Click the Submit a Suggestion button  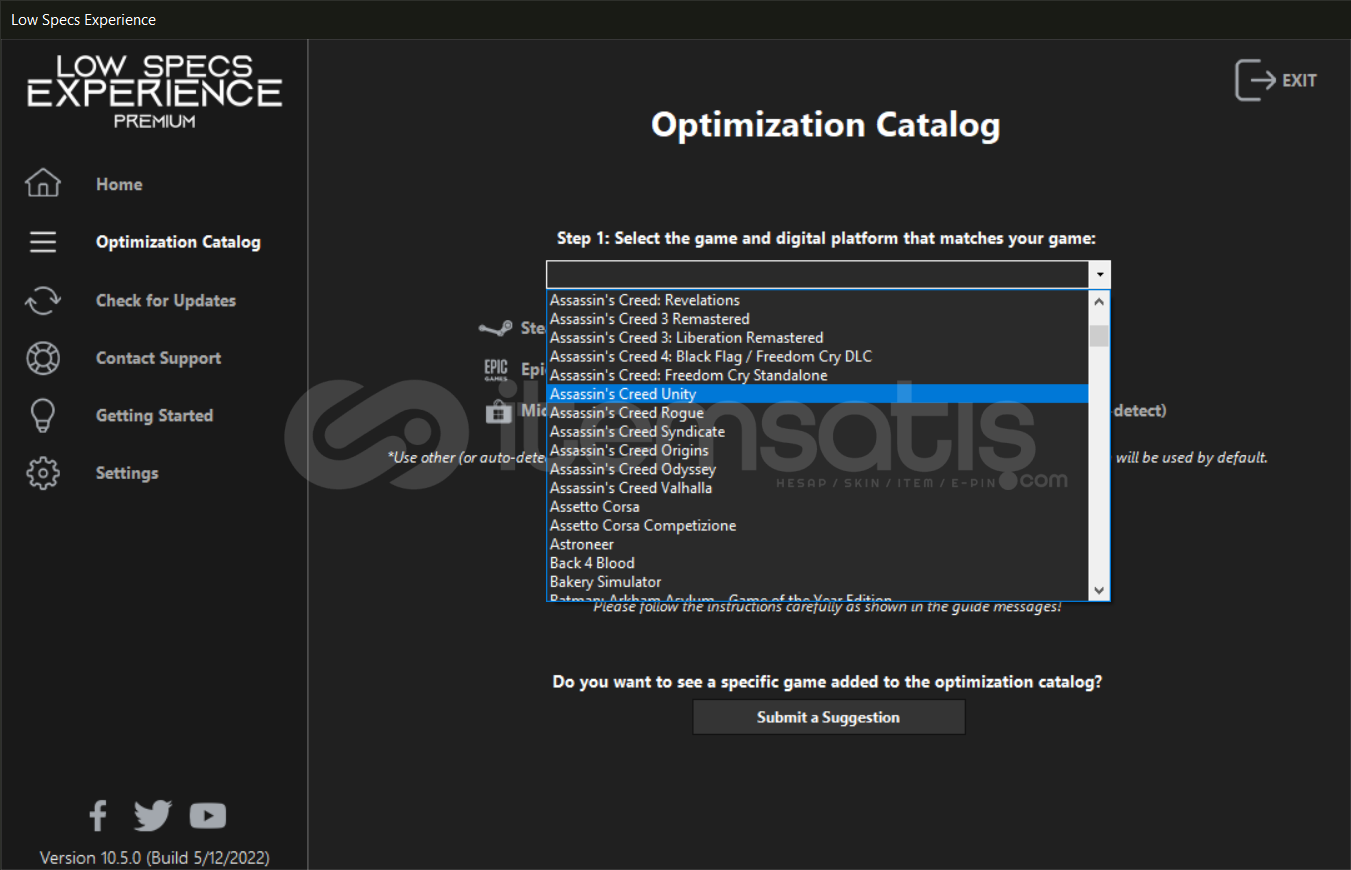point(829,717)
